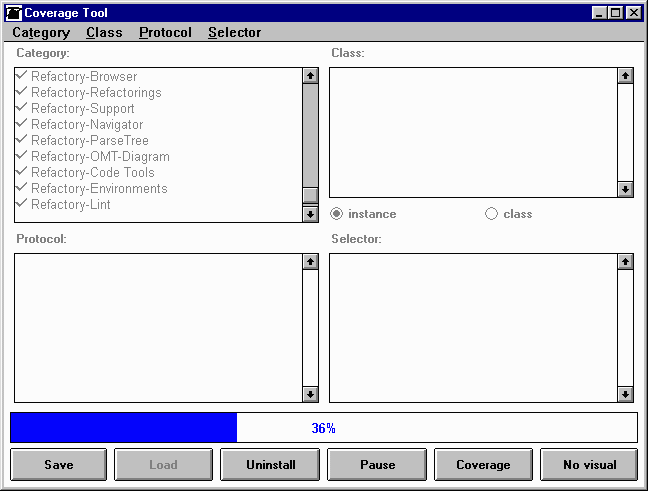
Task: Click the Load button
Action: point(164,465)
